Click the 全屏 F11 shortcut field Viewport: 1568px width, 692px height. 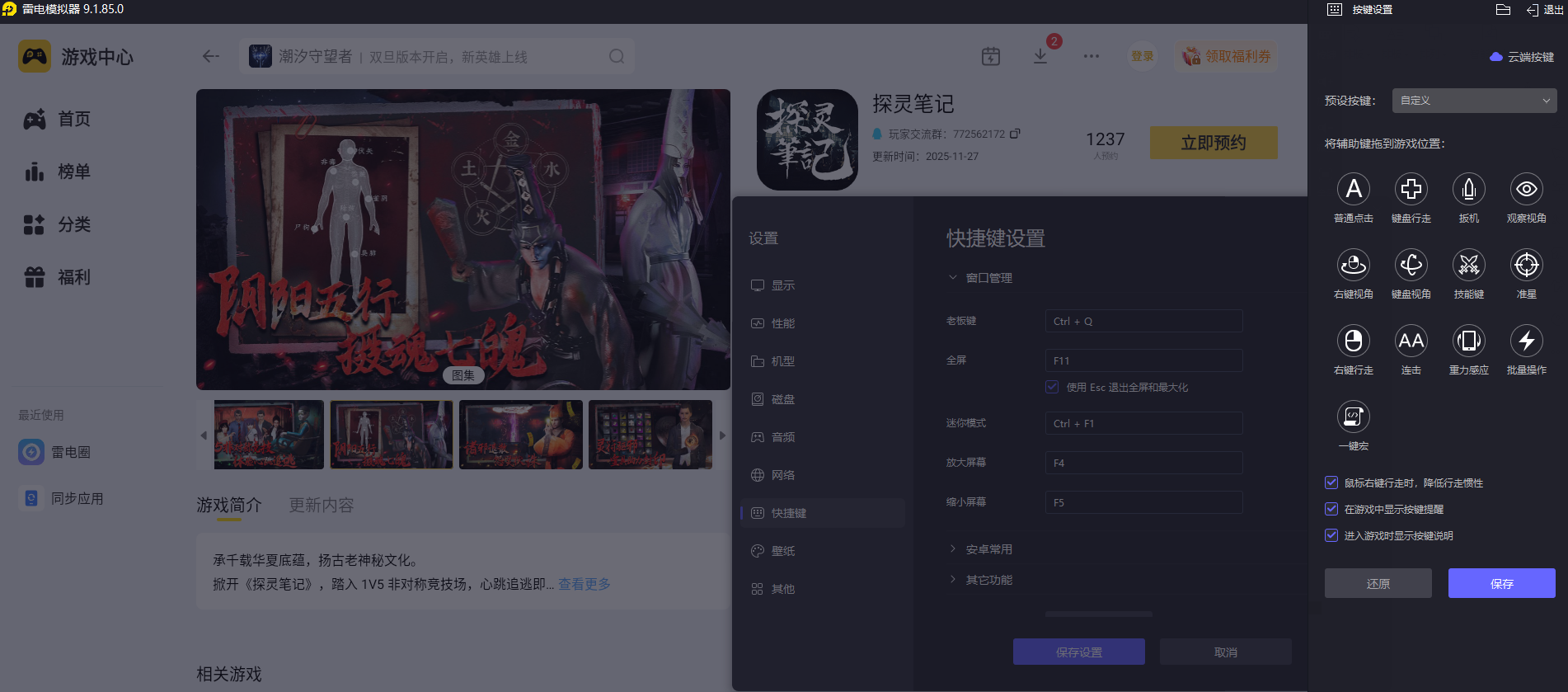pos(1144,360)
